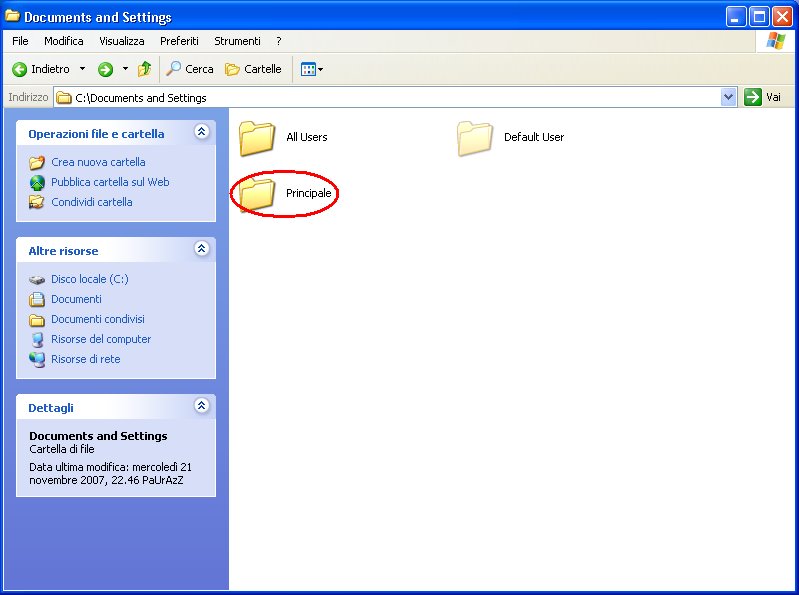799x595 pixels.
Task: Open the File menu
Action: [20, 41]
